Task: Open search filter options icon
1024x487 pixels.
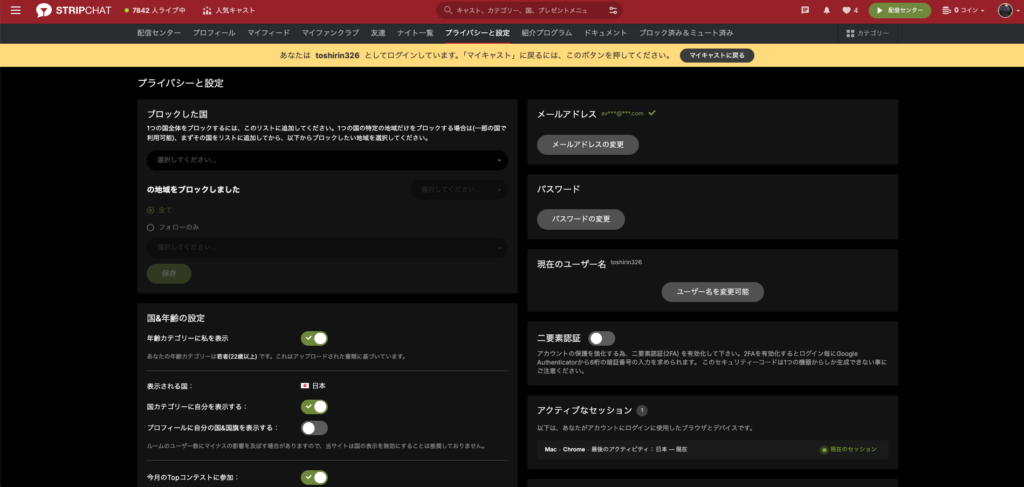Action: 612,10
